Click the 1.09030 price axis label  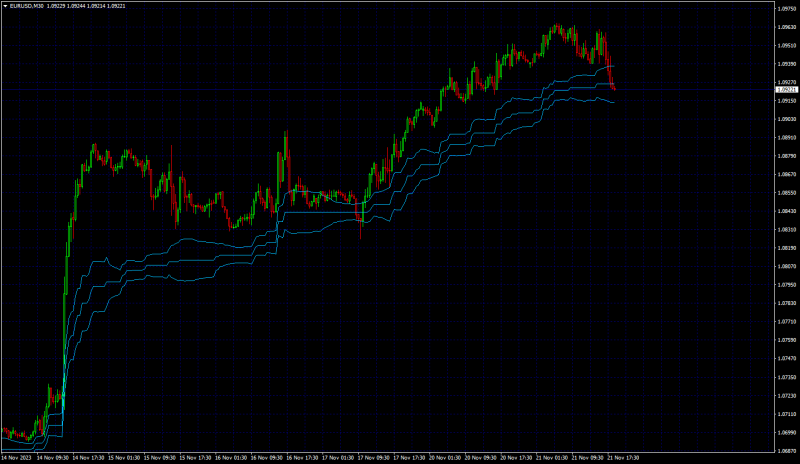tap(787, 119)
